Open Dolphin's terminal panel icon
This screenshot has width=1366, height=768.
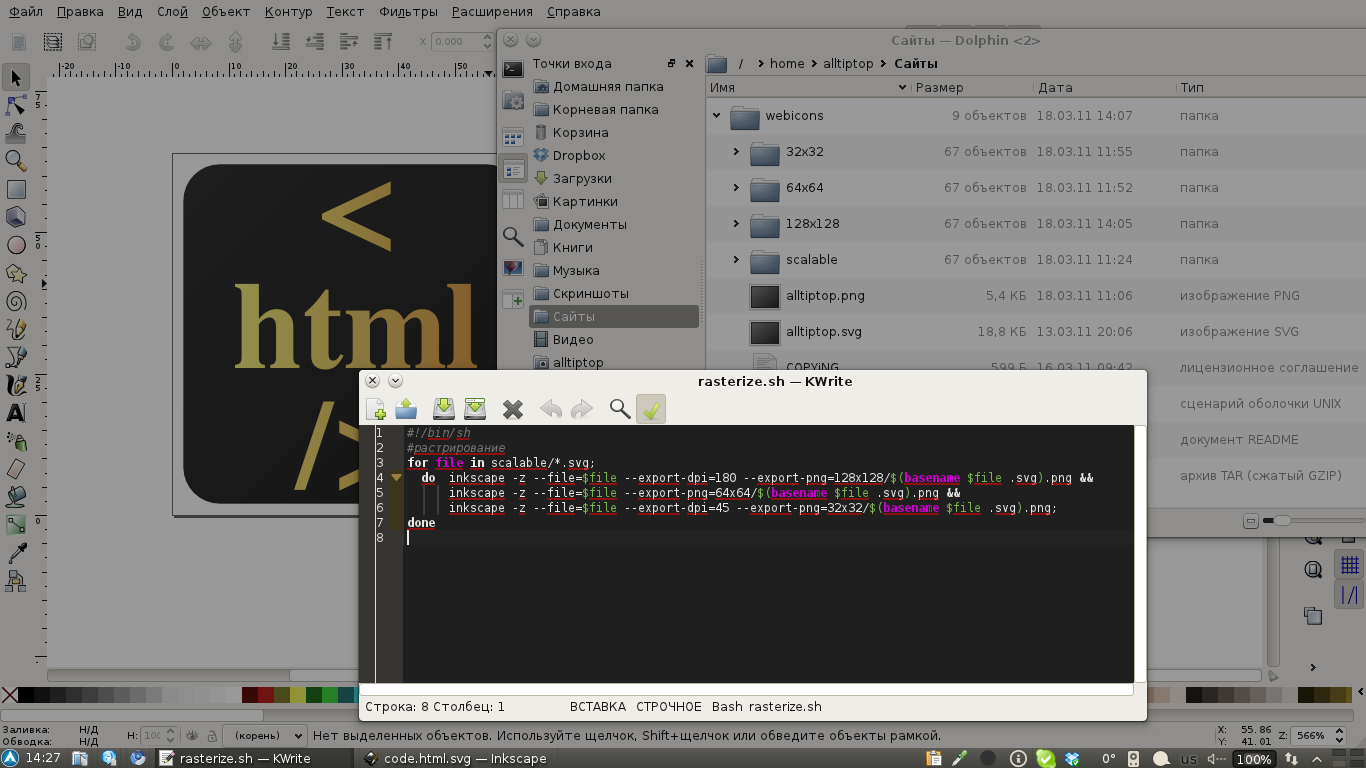tap(513, 69)
